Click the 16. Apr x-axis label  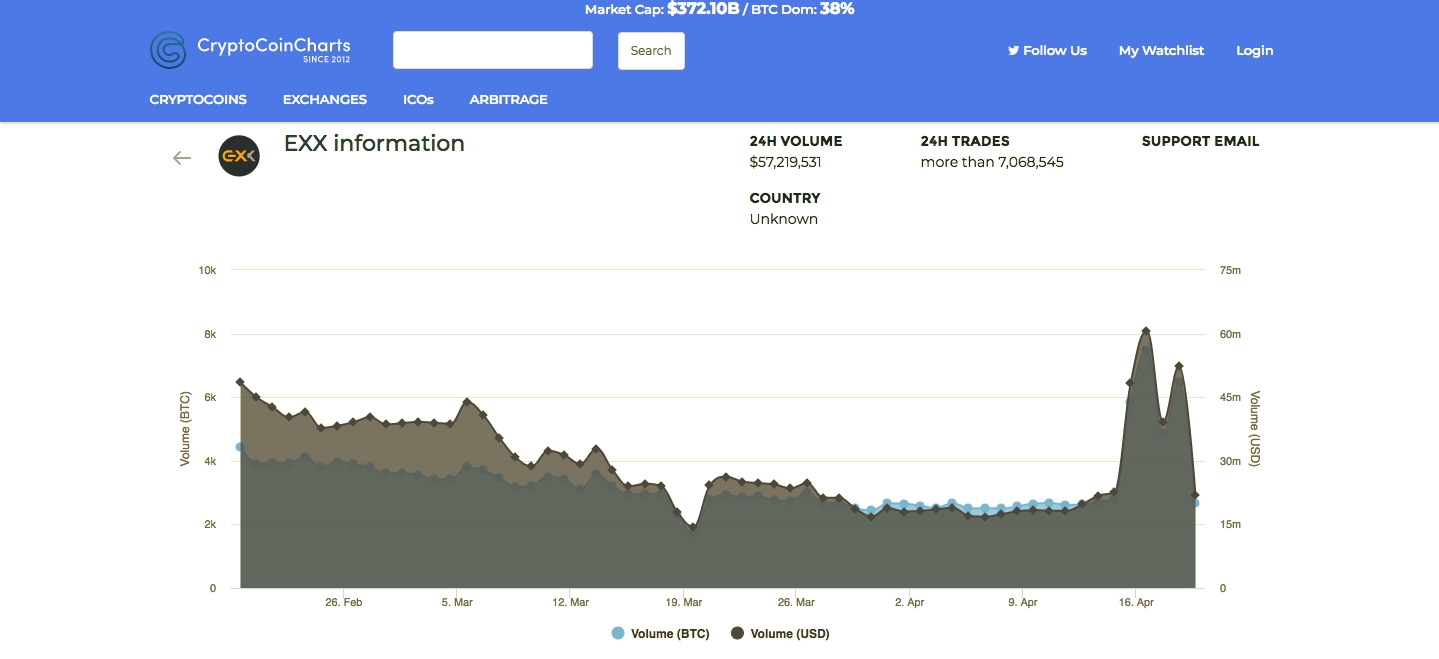click(x=1137, y=603)
